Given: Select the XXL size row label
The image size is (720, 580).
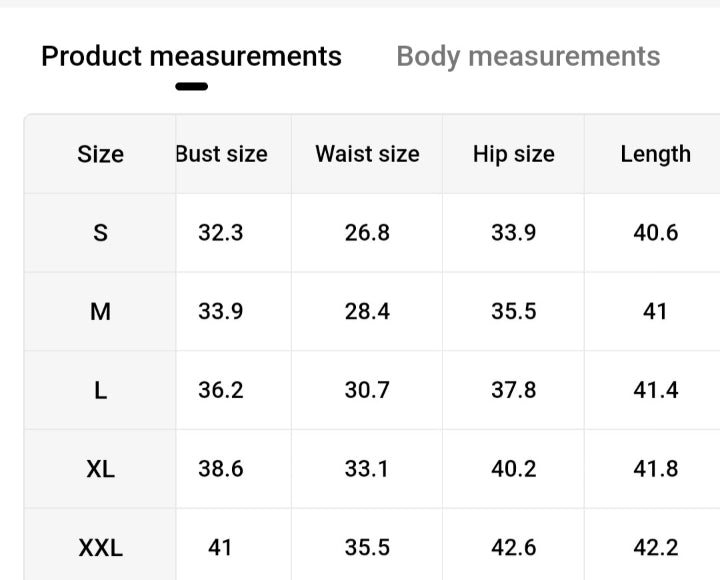Looking at the screenshot, I should (x=100, y=547).
